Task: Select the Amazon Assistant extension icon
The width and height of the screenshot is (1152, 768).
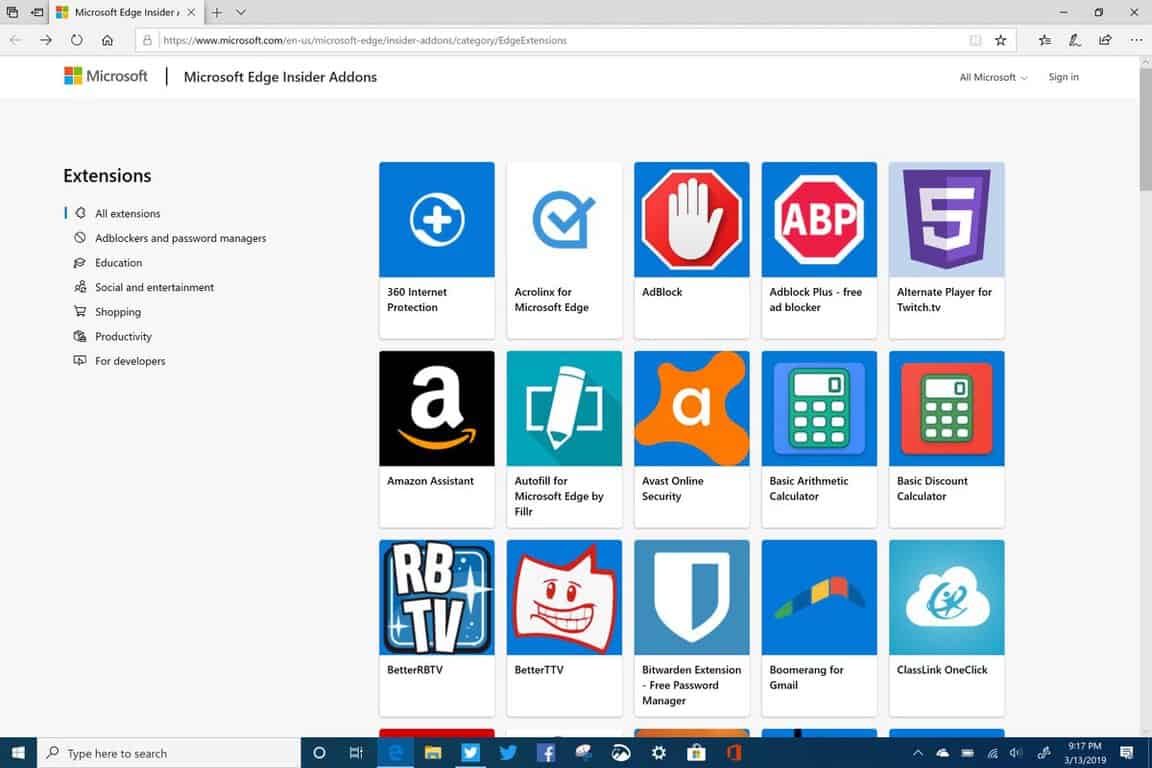Action: [x=436, y=408]
